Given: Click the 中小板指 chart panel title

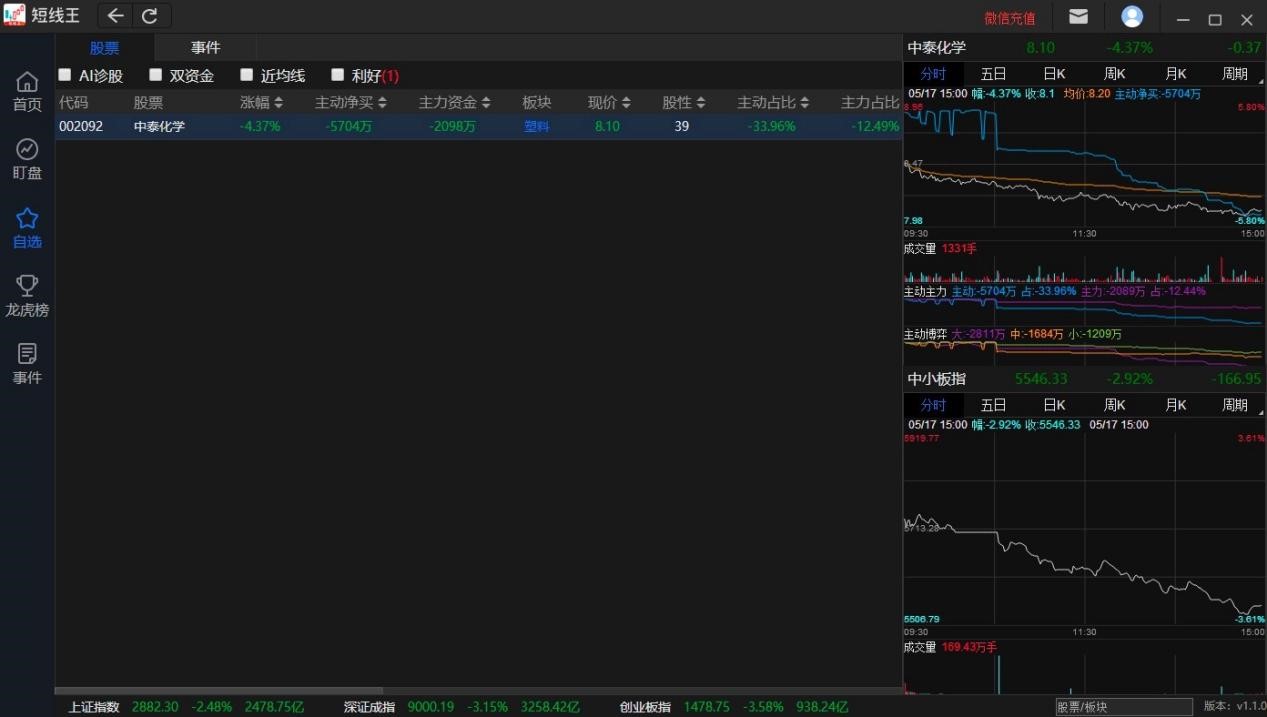Looking at the screenshot, I should pos(937,379).
